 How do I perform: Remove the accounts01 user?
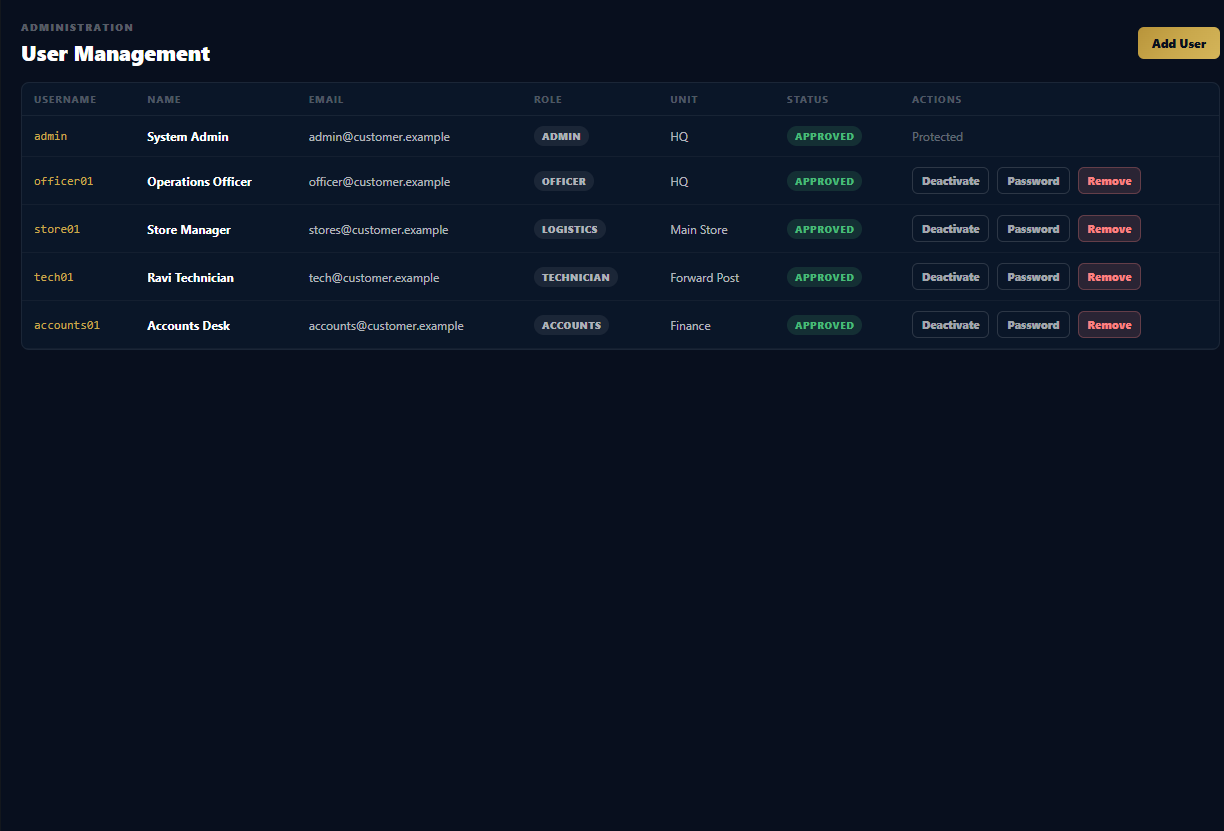(x=1109, y=325)
